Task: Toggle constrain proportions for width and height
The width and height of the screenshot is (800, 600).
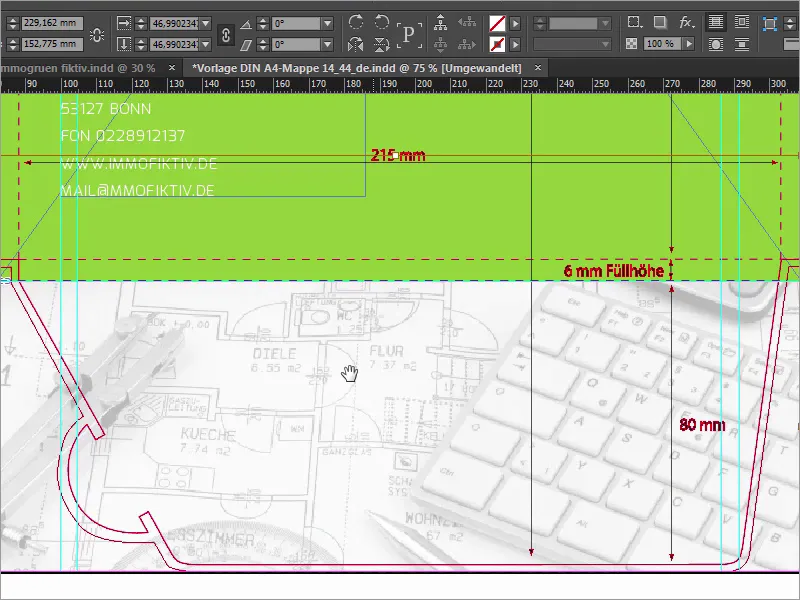Action: (96, 35)
